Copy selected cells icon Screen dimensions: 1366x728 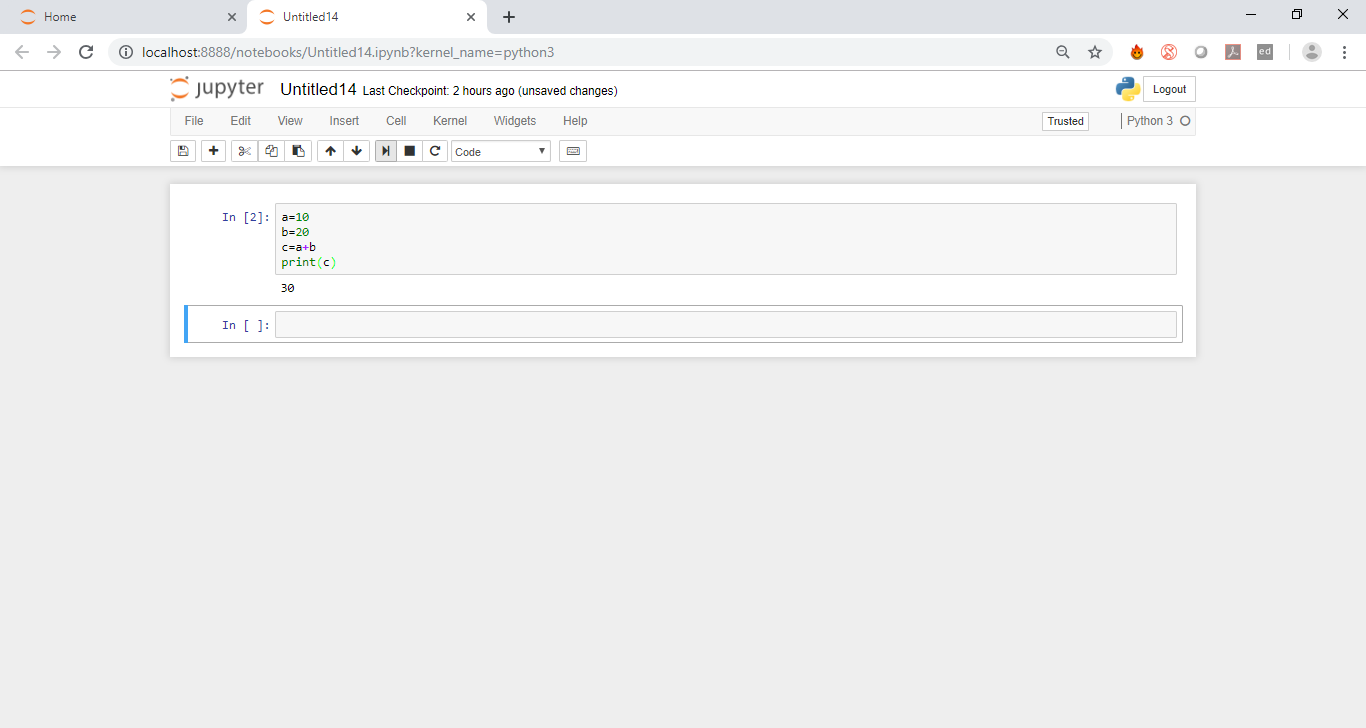[271, 151]
